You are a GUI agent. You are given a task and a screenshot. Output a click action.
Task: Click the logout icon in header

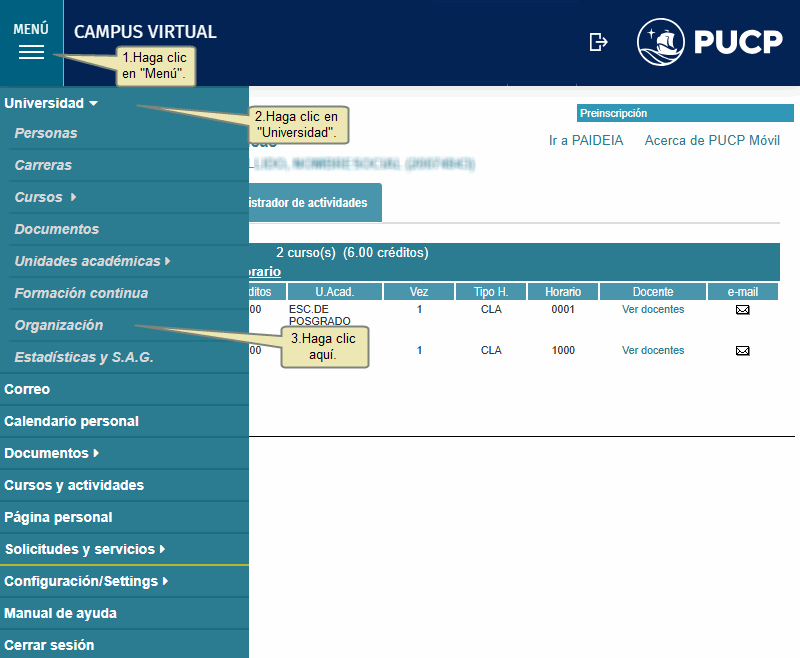(x=598, y=42)
